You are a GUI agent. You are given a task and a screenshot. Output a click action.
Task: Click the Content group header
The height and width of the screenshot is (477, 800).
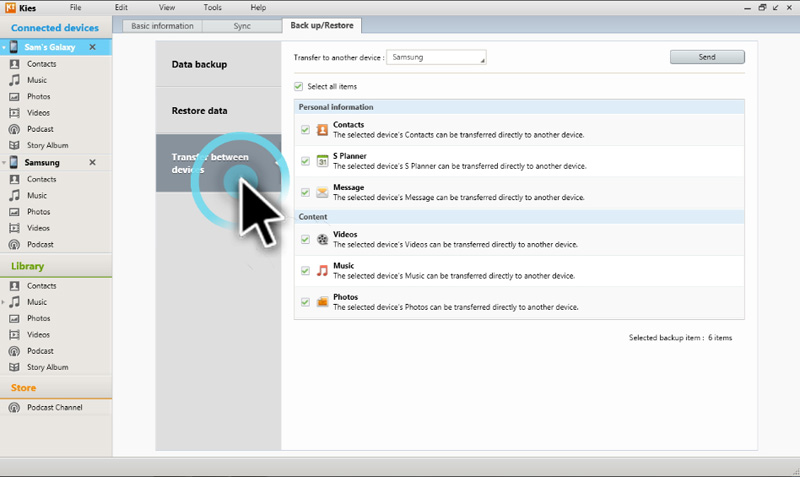pos(519,217)
